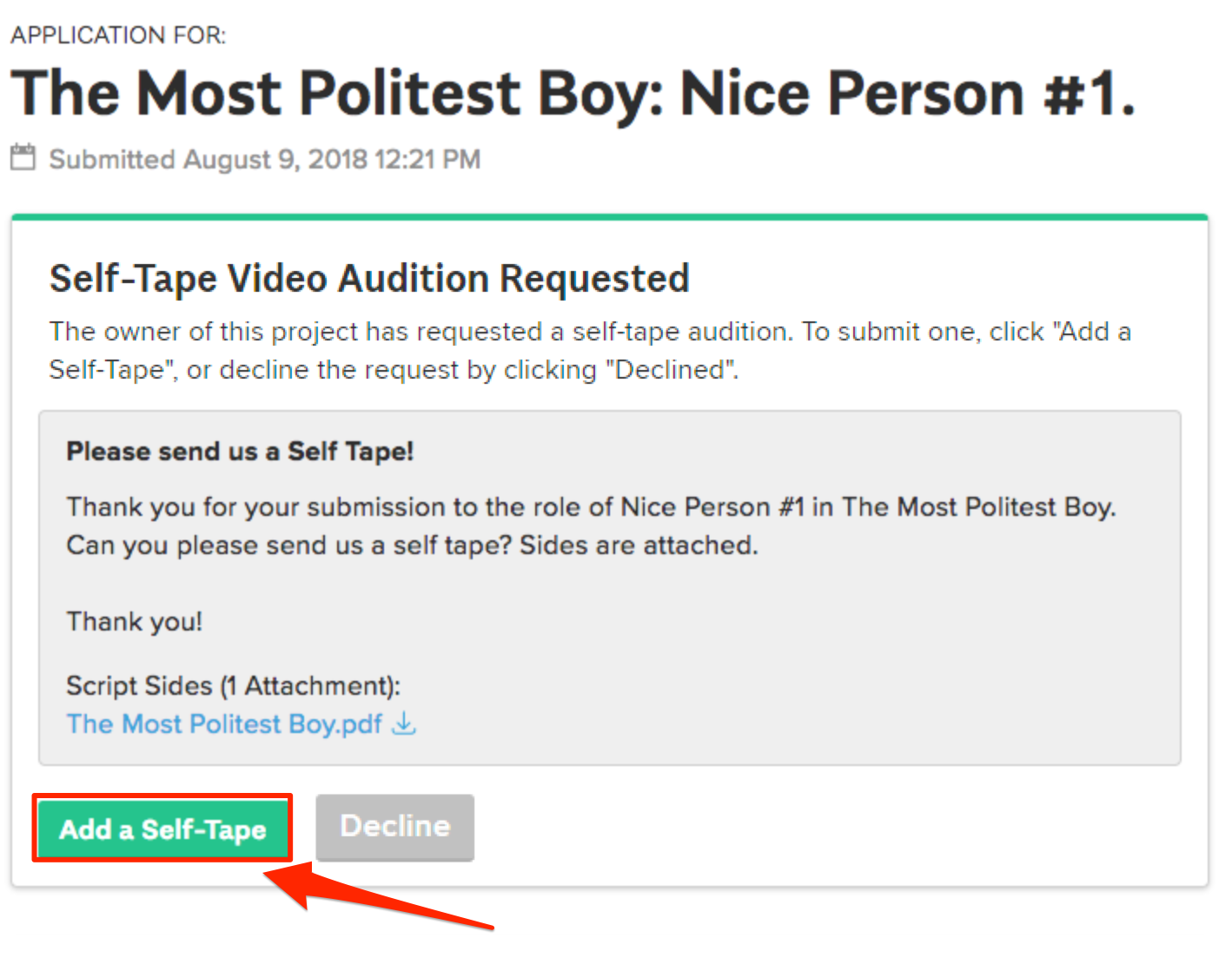Open The Most Politest Boy.pdf link
This screenshot has width=1232, height=971.
point(224,723)
